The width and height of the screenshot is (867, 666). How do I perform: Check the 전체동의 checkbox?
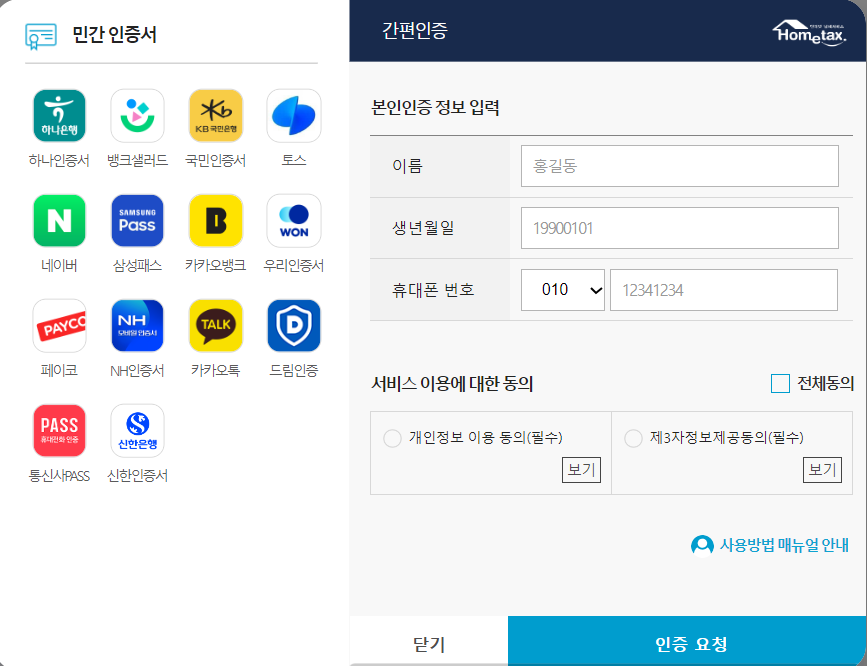coord(780,383)
